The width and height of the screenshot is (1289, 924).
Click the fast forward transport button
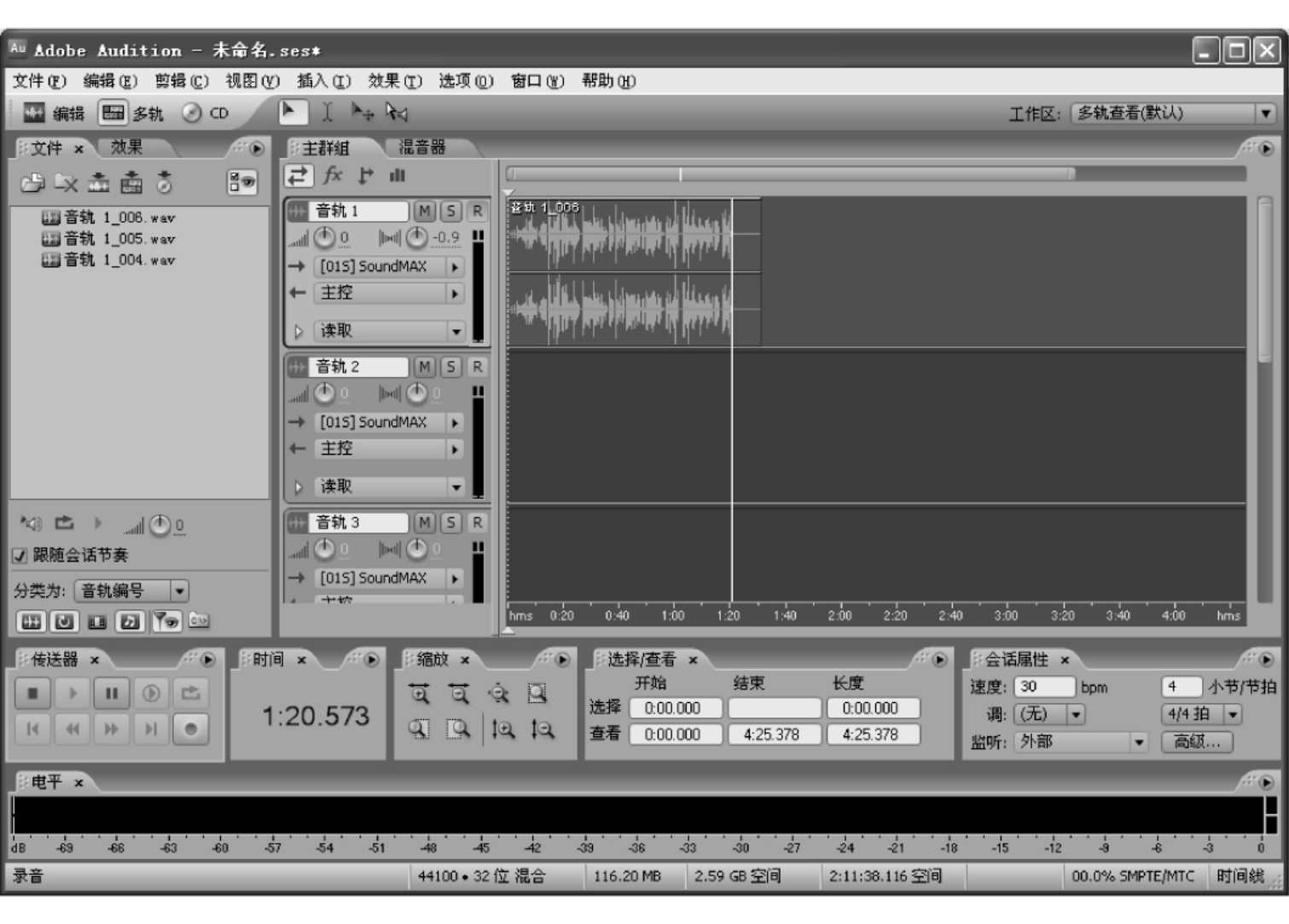pyautogui.click(x=112, y=729)
